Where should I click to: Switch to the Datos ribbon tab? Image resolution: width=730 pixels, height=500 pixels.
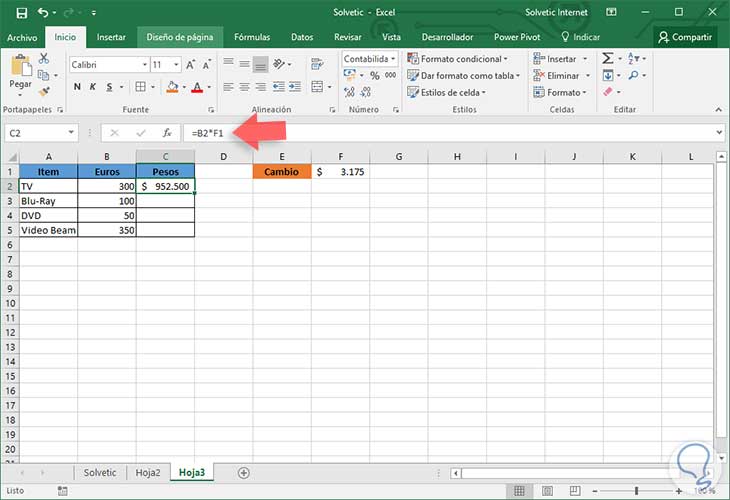click(x=302, y=37)
